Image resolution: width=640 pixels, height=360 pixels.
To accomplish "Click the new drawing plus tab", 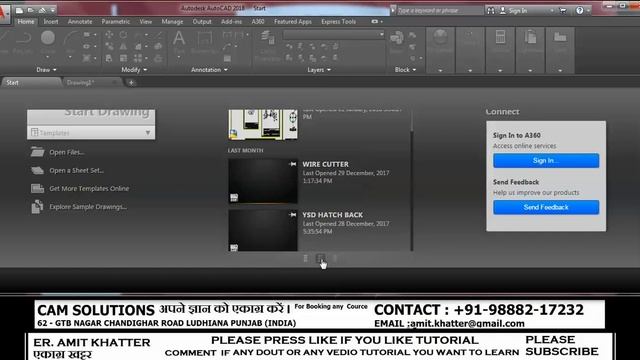I will click(131, 82).
